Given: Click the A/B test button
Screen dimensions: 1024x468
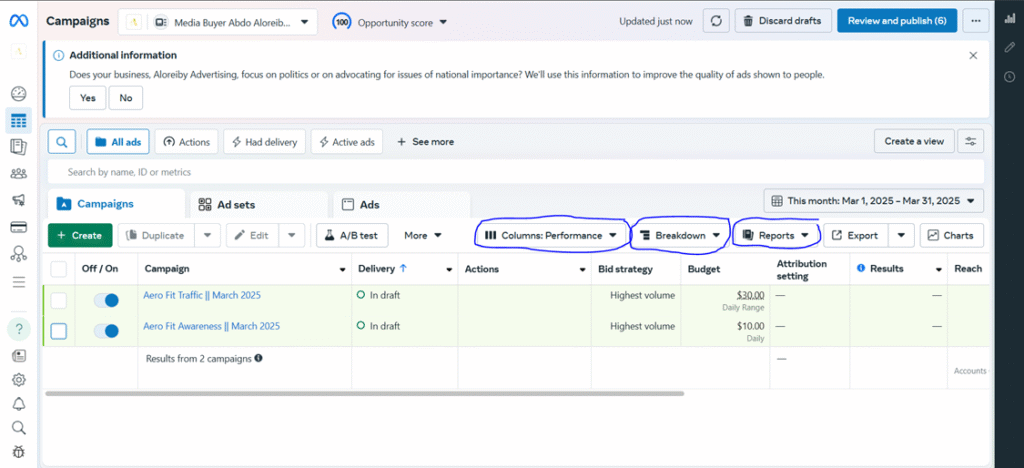Looking at the screenshot, I should tap(352, 236).
